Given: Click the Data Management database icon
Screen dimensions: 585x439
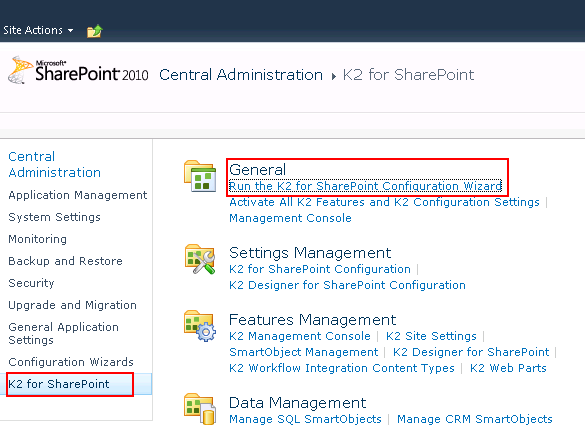Looking at the screenshot, I should click(x=200, y=410).
